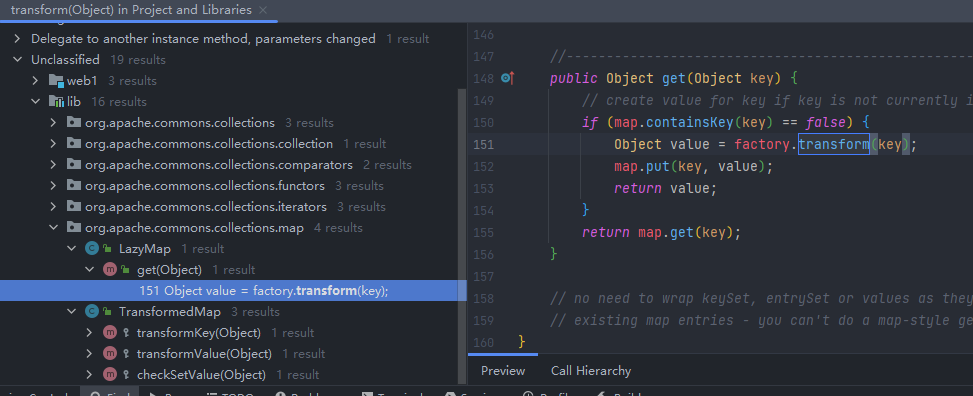Select the 'transformKey(Object)' row label
The image size is (973, 396).
pyautogui.click(x=199, y=333)
